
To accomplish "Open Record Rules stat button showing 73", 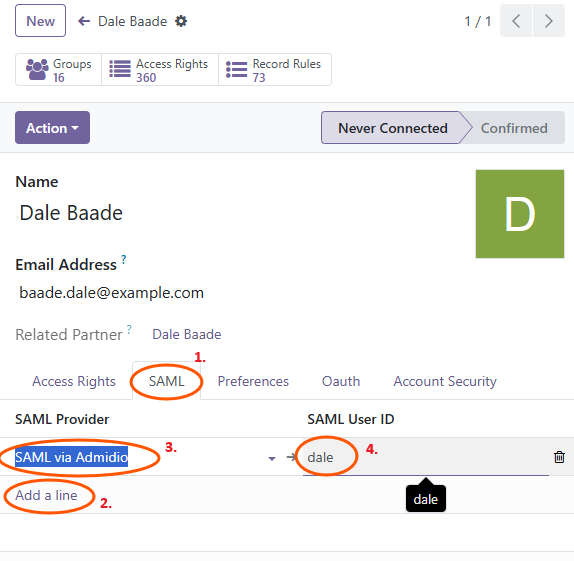I will click(275, 70).
